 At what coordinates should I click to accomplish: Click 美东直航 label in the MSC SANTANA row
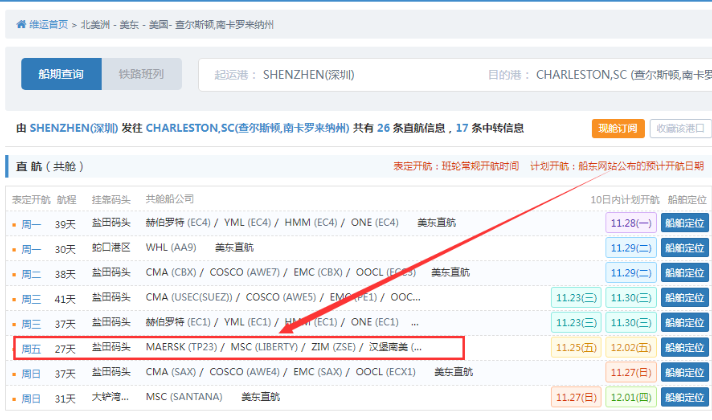tap(260, 397)
